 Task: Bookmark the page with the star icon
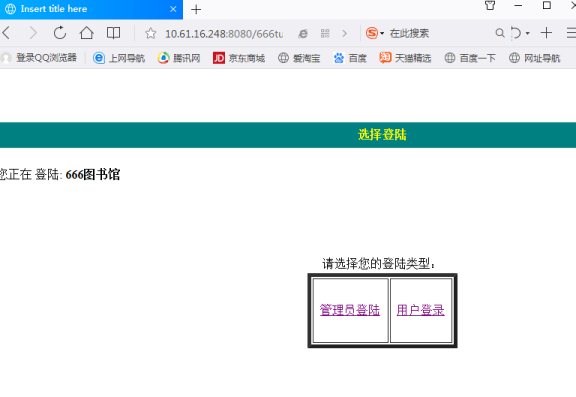click(150, 33)
